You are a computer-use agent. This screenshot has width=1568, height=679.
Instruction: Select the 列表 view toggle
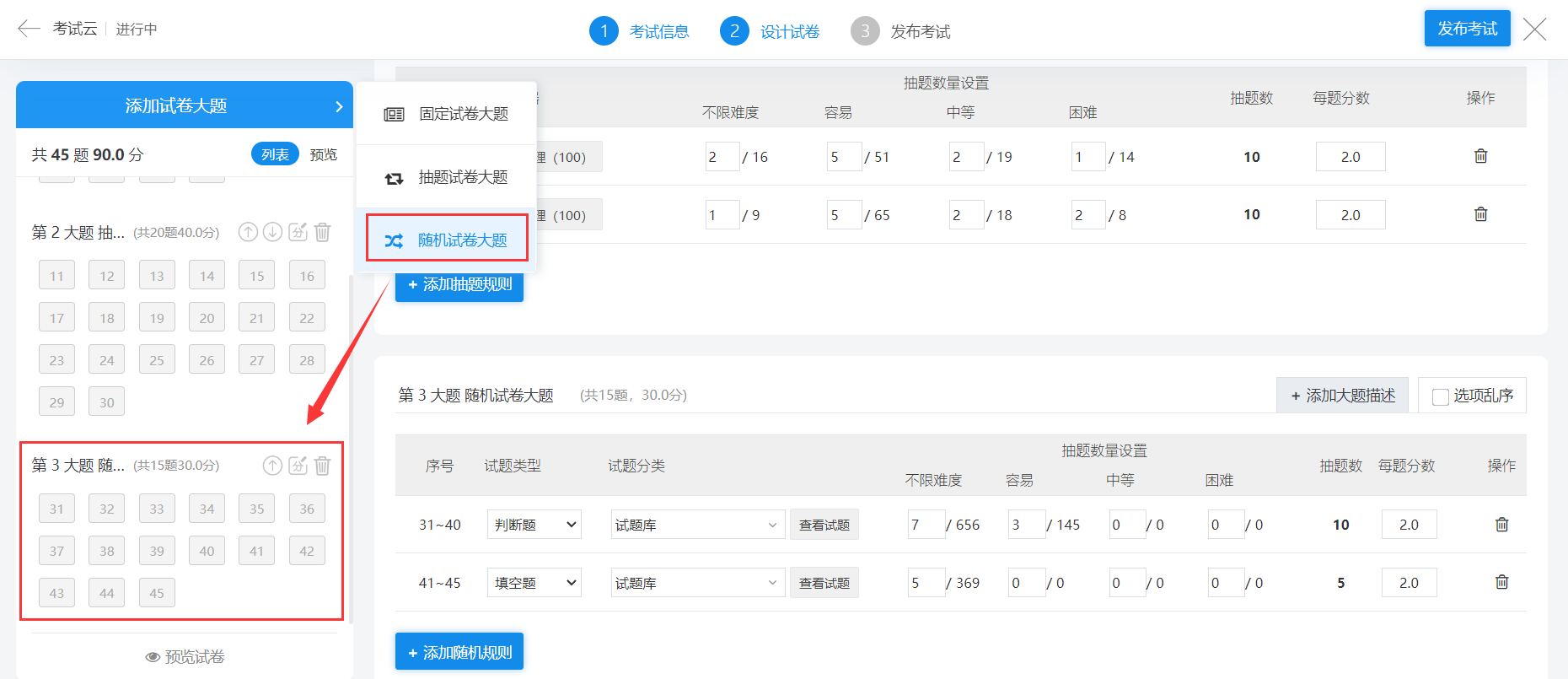click(275, 154)
